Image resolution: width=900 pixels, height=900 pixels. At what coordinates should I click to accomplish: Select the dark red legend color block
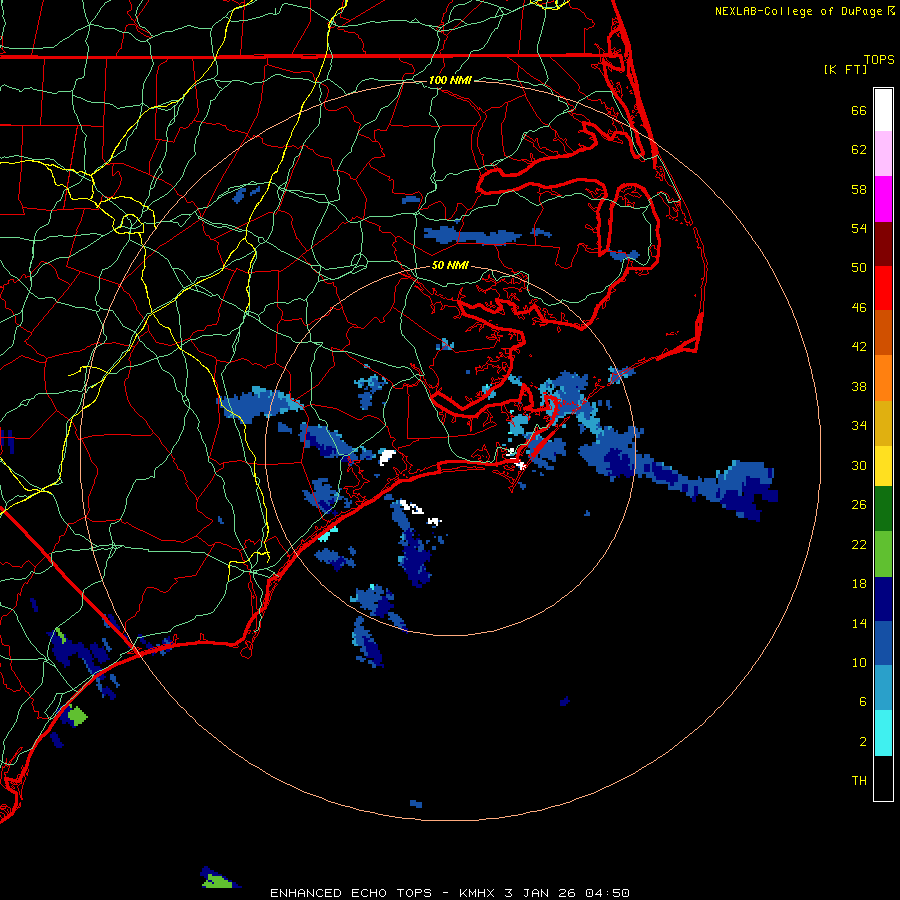(883, 244)
